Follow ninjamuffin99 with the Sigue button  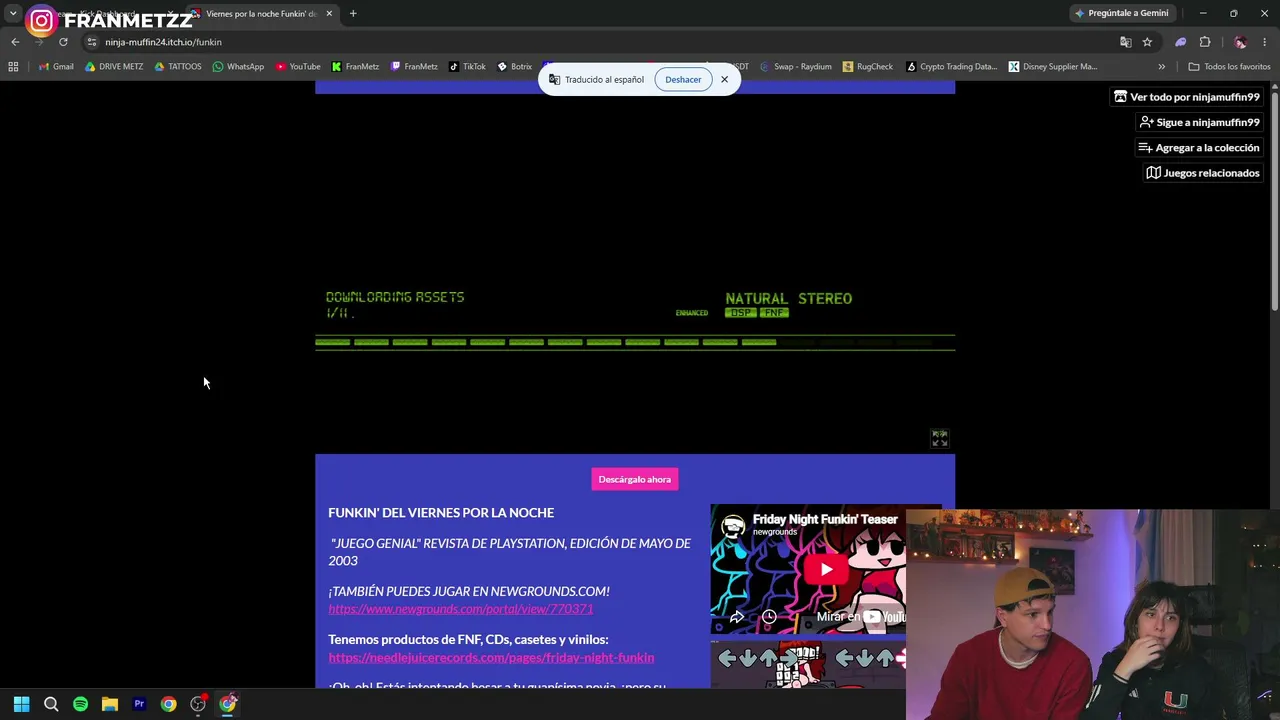click(1199, 122)
